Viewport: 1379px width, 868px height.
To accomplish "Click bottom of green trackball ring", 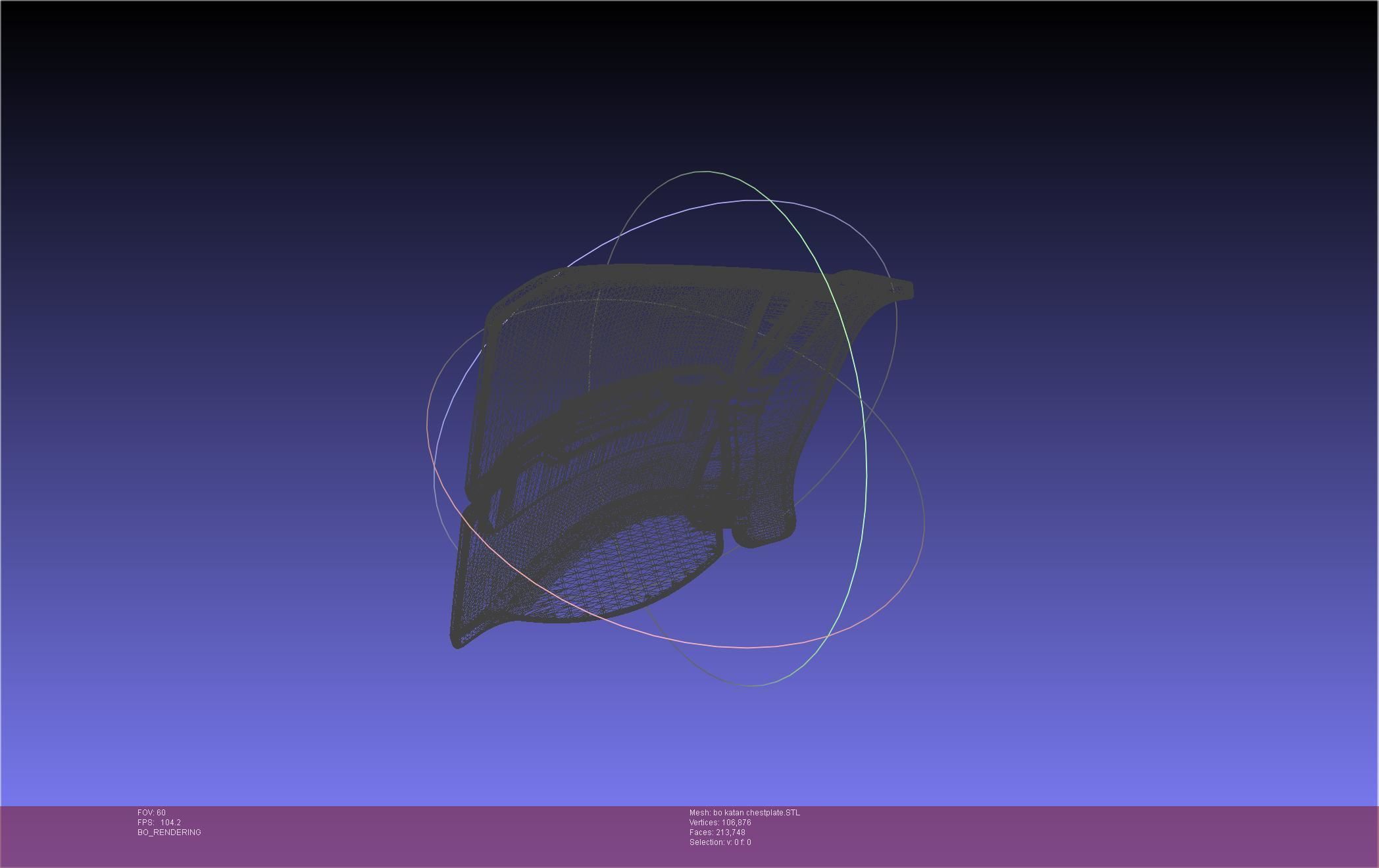I will [753, 686].
